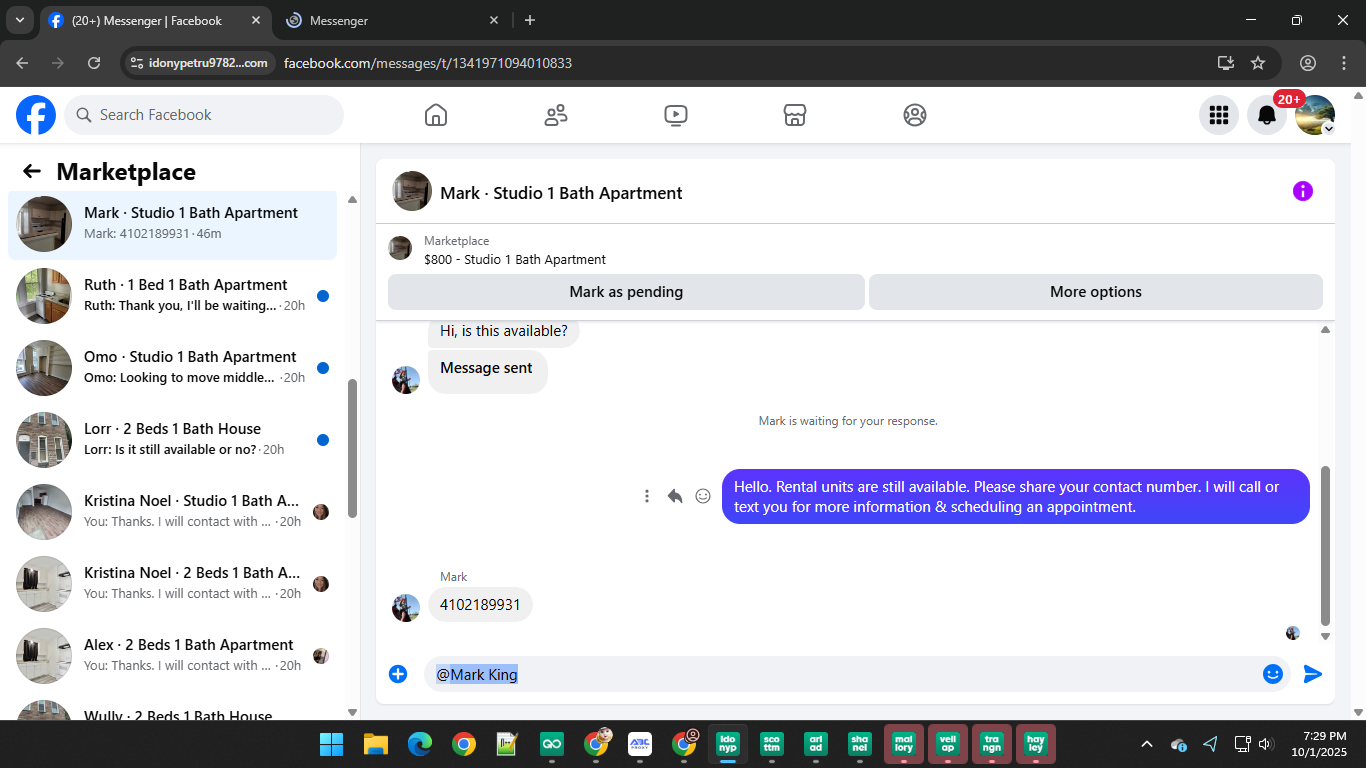
Task: Send the message with the arrow icon
Action: (1313, 674)
